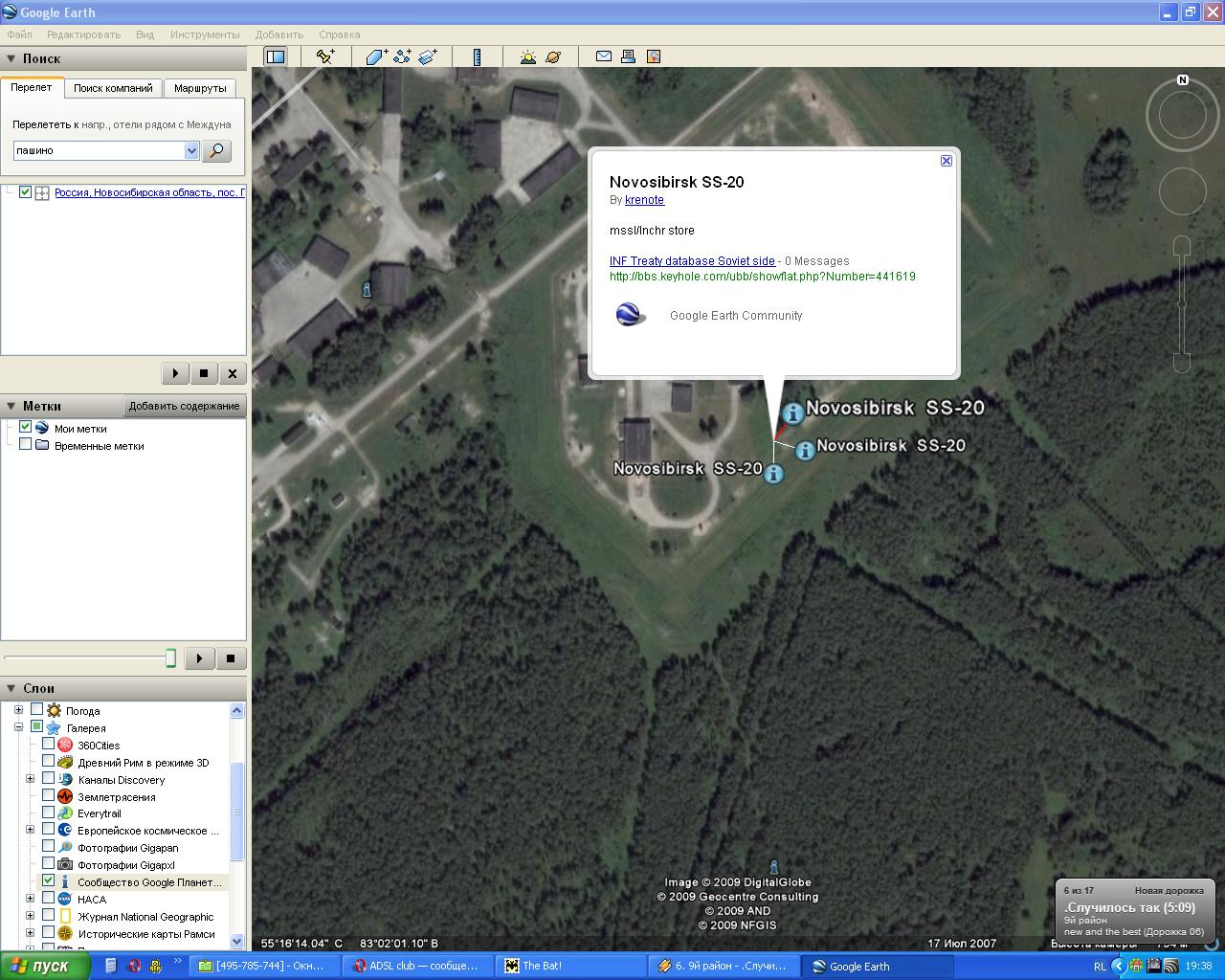Screen dimensions: 1225x980
Task: Add a polygon using toolbar icon
Action: 376,56
